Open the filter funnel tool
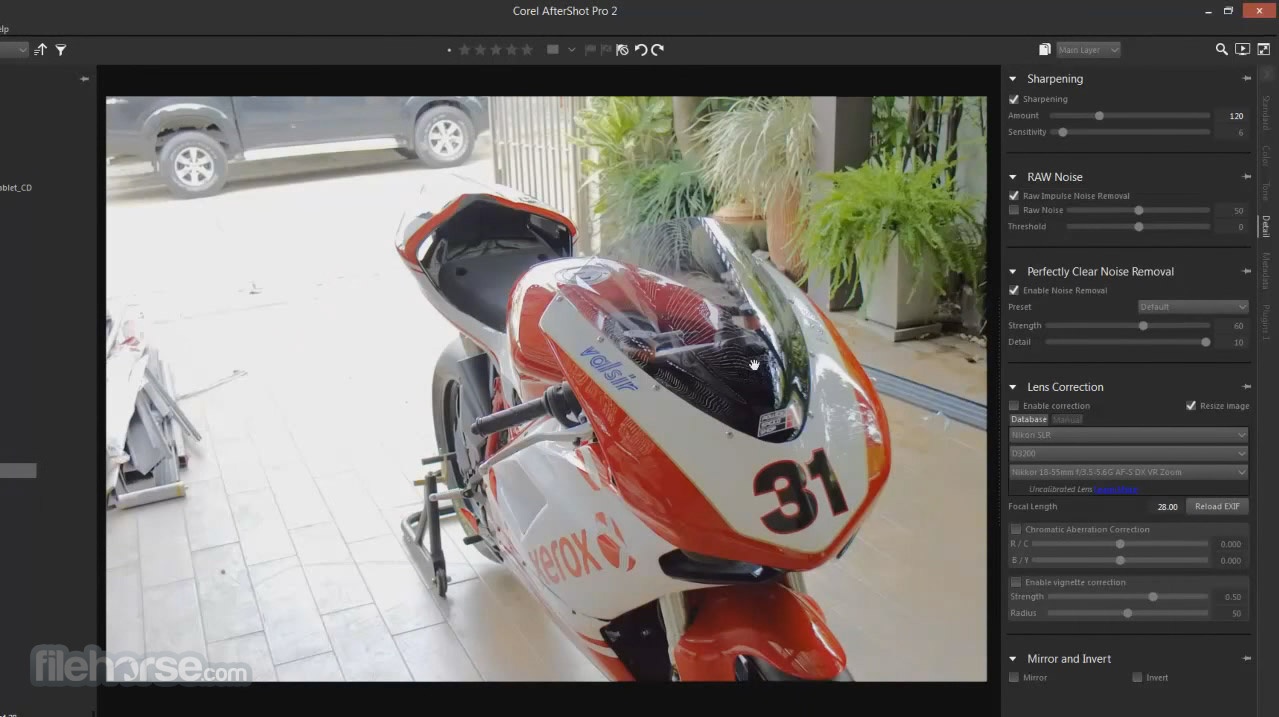This screenshot has width=1279, height=717. point(60,49)
